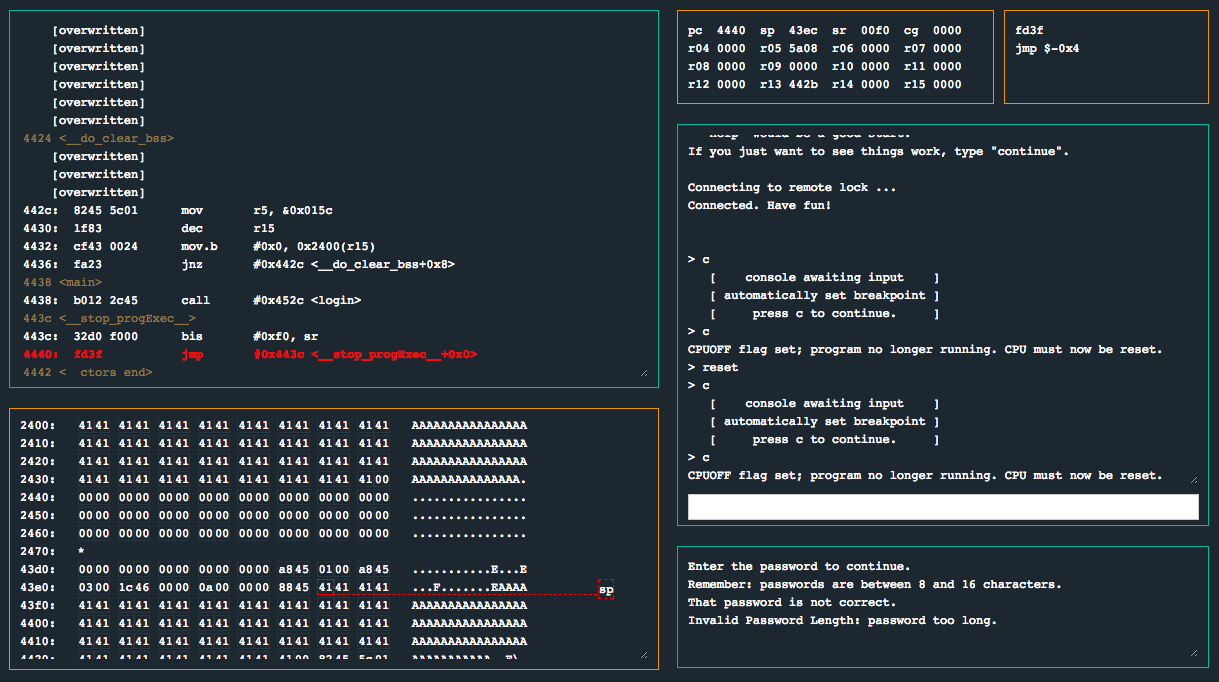Select highlighted jmp instruction at 4440
1219x682 pixels.
coord(250,354)
